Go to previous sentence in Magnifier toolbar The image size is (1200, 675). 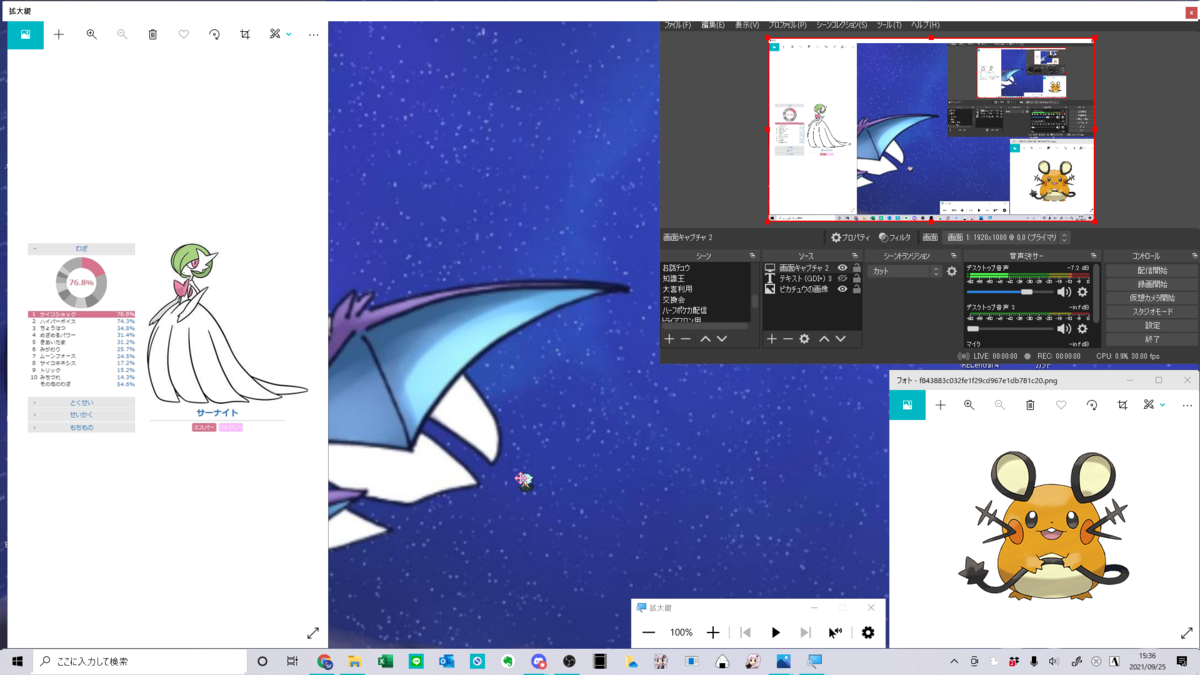[x=745, y=633]
